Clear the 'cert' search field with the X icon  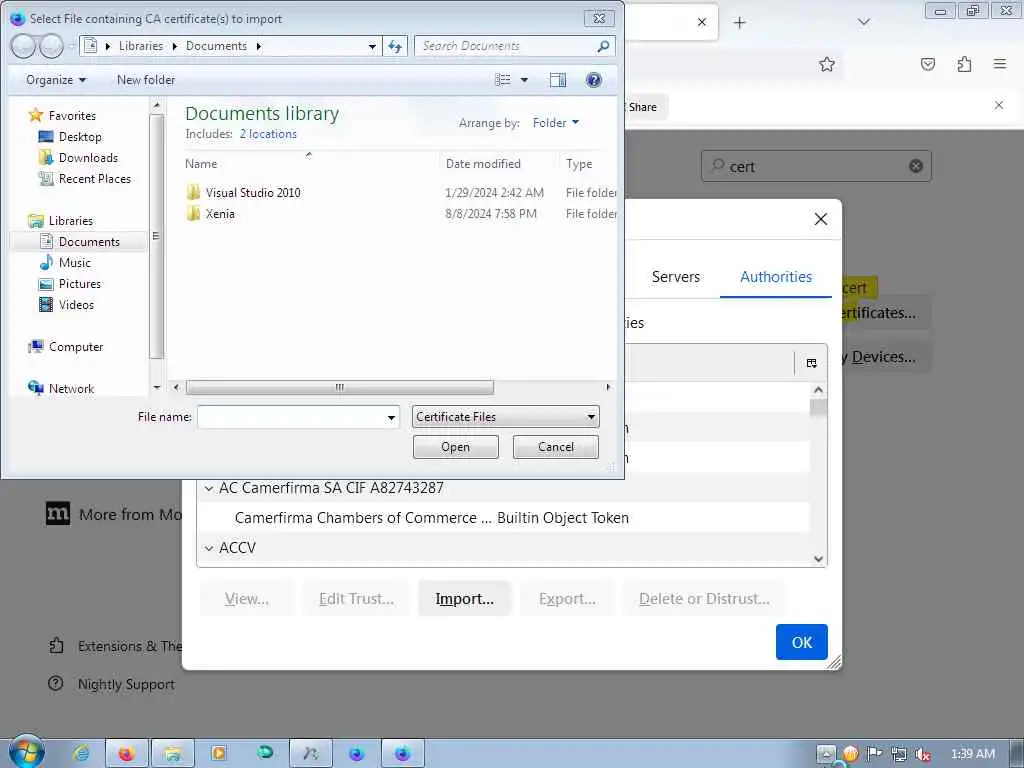click(916, 166)
